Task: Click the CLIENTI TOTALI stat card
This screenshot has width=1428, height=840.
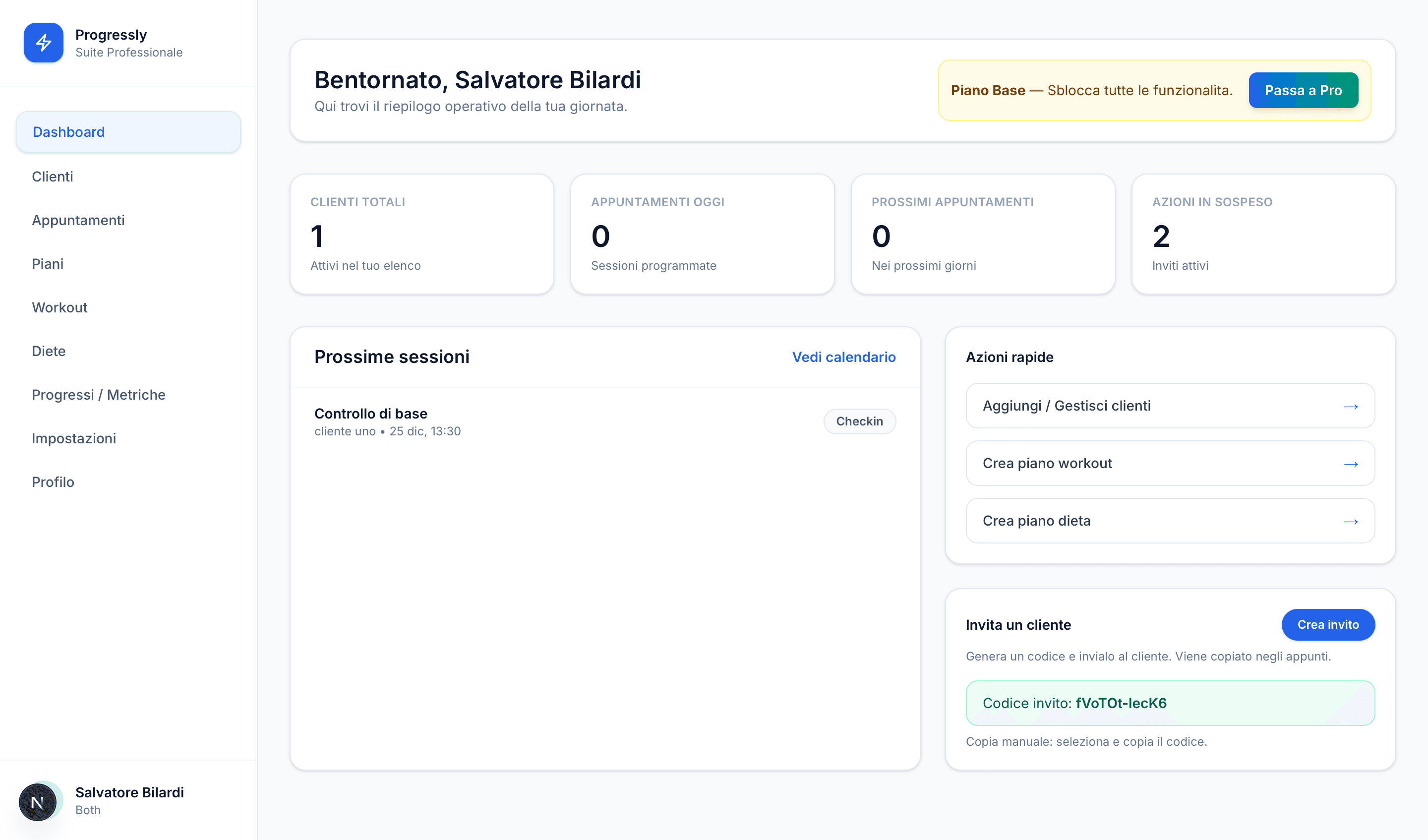Action: click(421, 234)
